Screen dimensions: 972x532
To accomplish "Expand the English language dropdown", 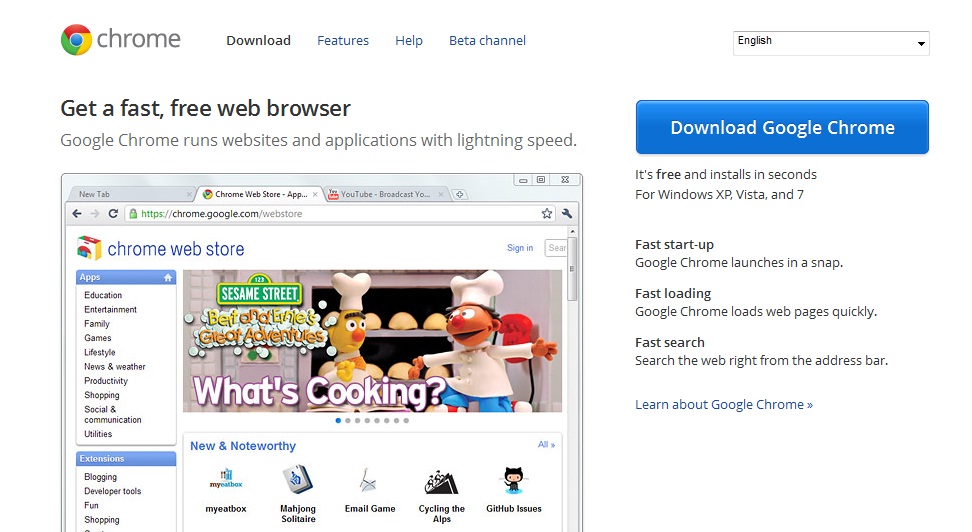I will click(x=831, y=43).
